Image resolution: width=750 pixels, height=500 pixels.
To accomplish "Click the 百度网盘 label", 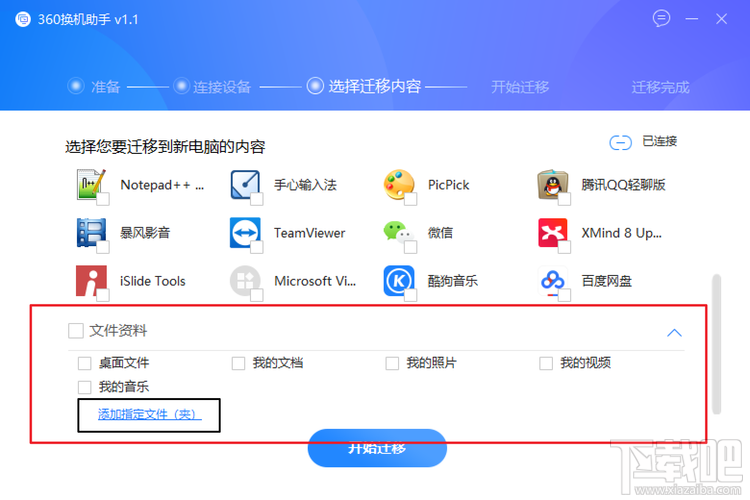I will click(607, 281).
